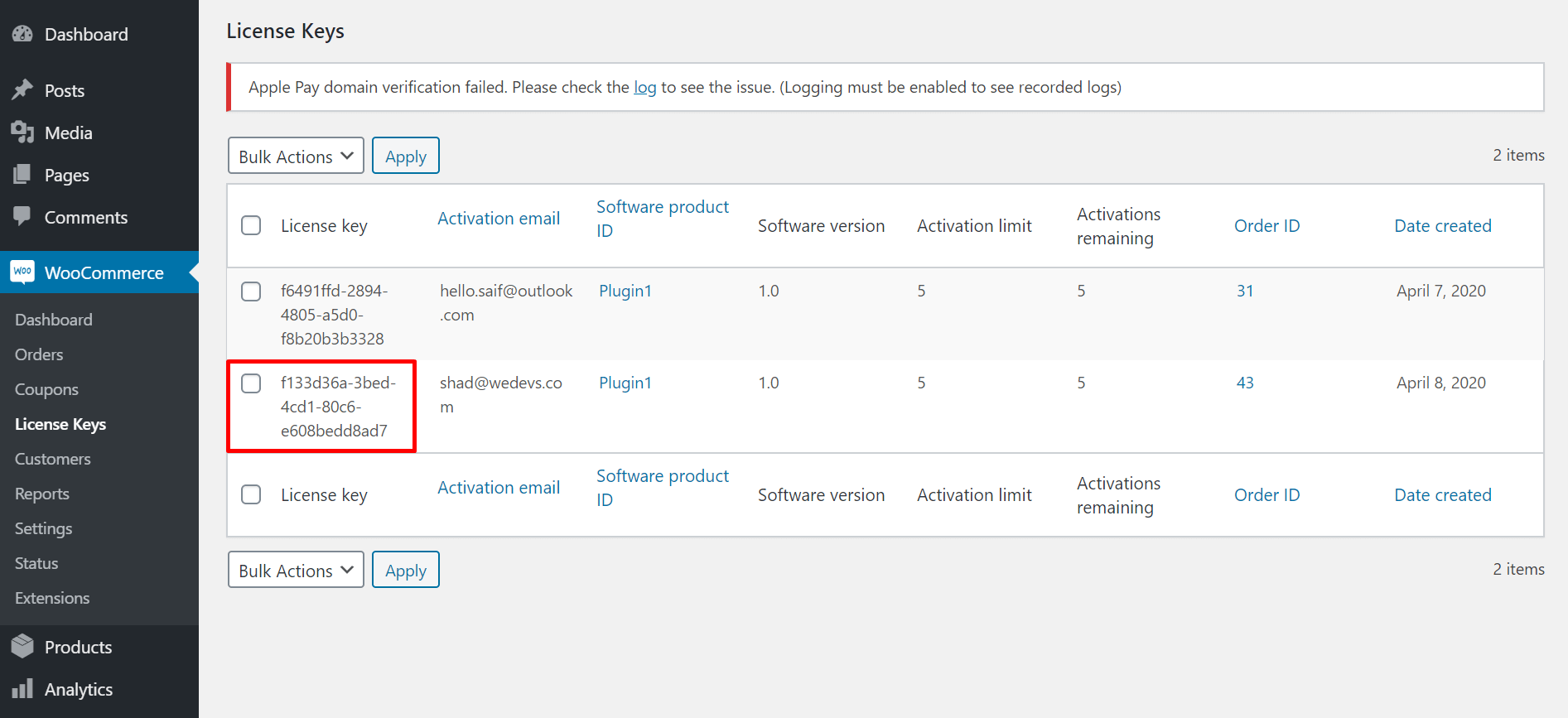Go to Status in the WooCommerce submenu

(36, 563)
